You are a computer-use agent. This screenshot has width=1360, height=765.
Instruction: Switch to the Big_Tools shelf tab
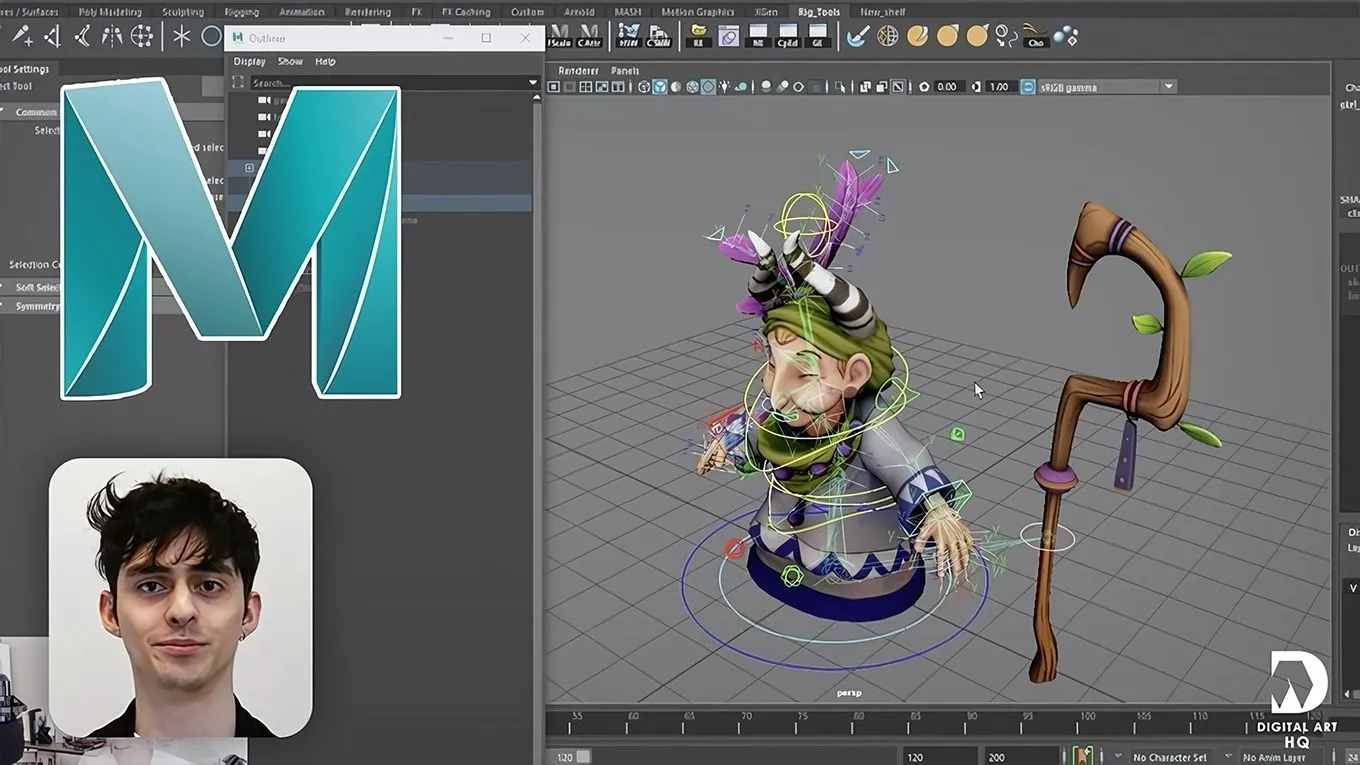click(x=820, y=12)
